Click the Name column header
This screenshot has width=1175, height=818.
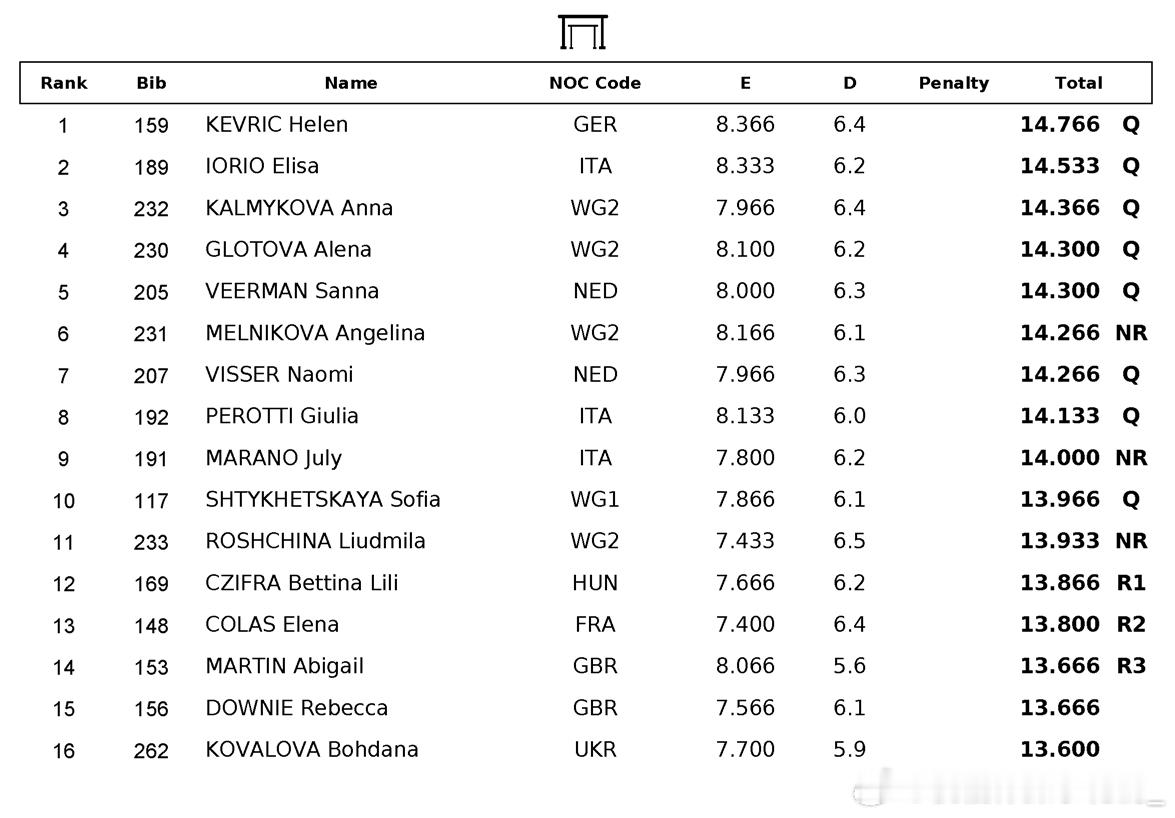[x=351, y=83]
